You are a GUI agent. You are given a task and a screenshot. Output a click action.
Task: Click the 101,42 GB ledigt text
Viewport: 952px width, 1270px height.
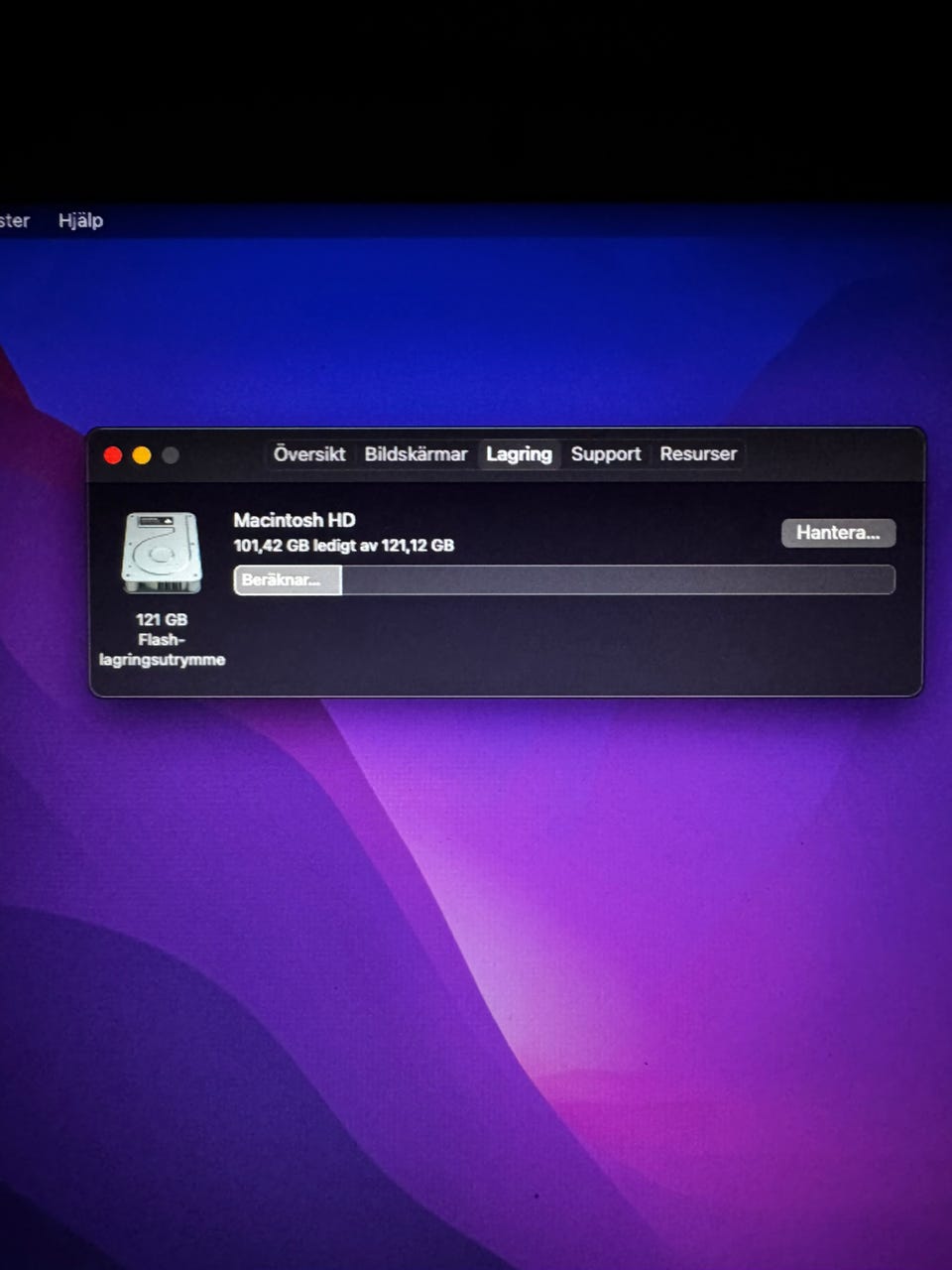click(343, 546)
